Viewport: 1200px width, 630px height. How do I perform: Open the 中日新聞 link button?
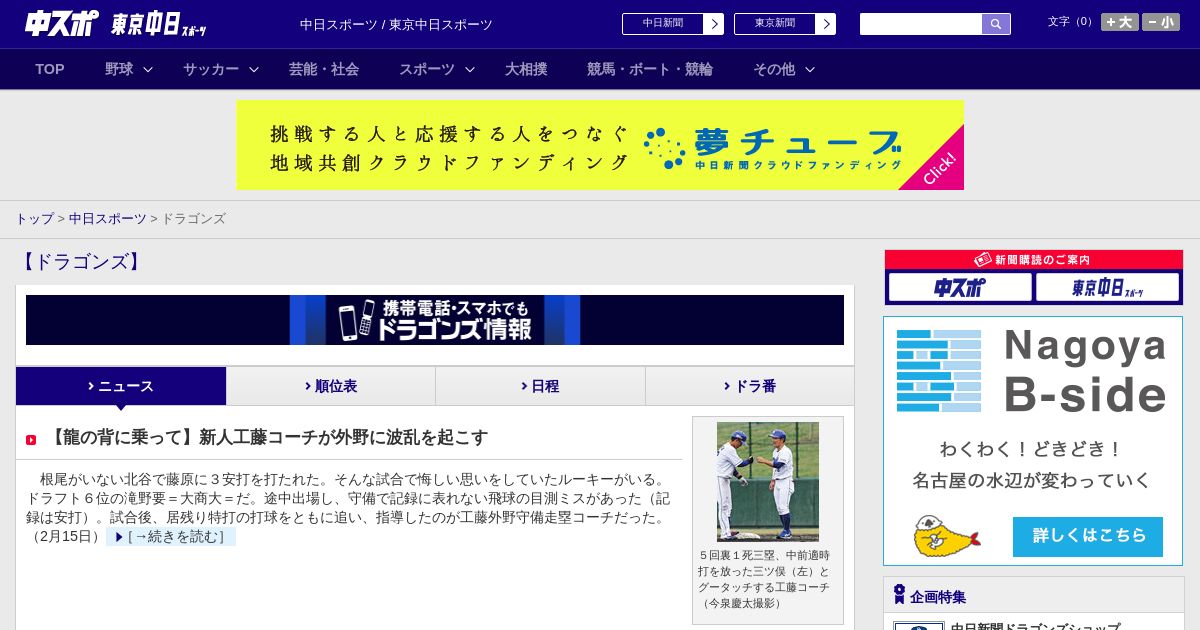pyautogui.click(x=662, y=24)
